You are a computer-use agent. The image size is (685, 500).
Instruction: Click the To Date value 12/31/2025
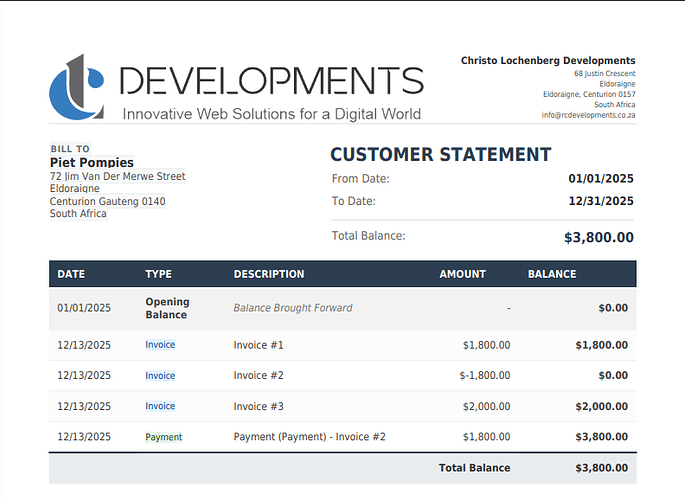[600, 201]
